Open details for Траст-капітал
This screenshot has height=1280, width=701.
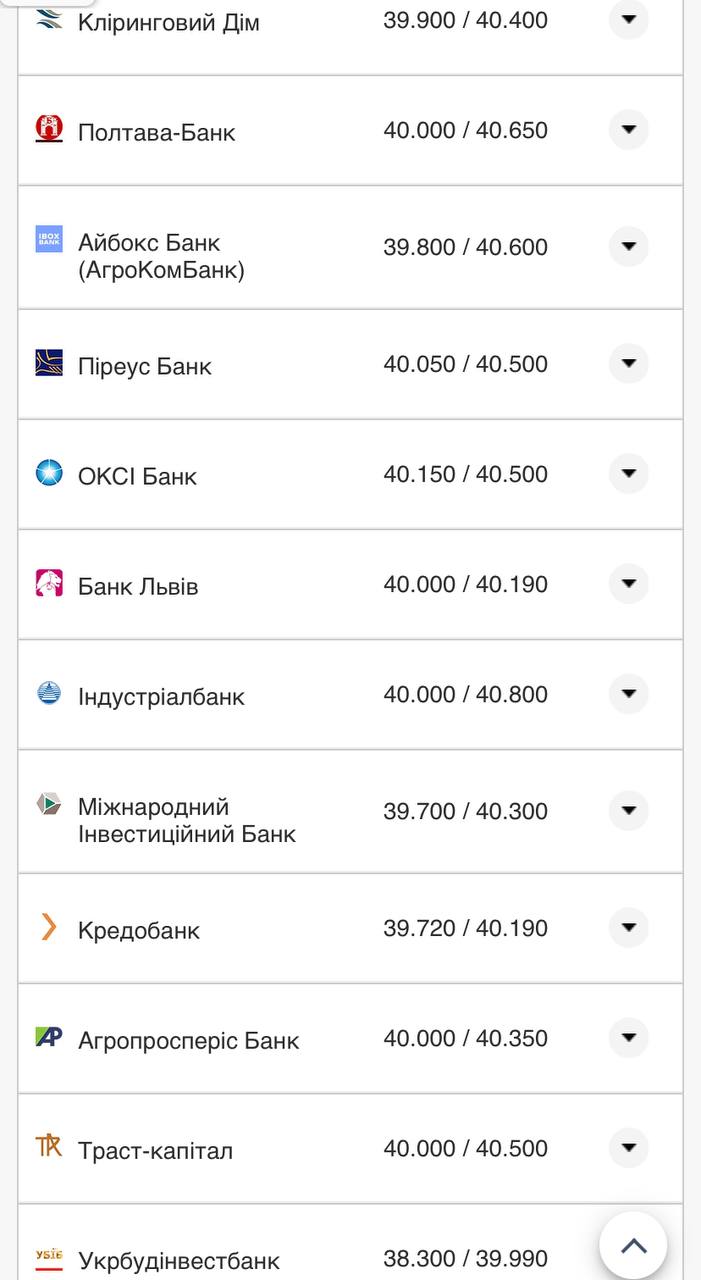[628, 1148]
